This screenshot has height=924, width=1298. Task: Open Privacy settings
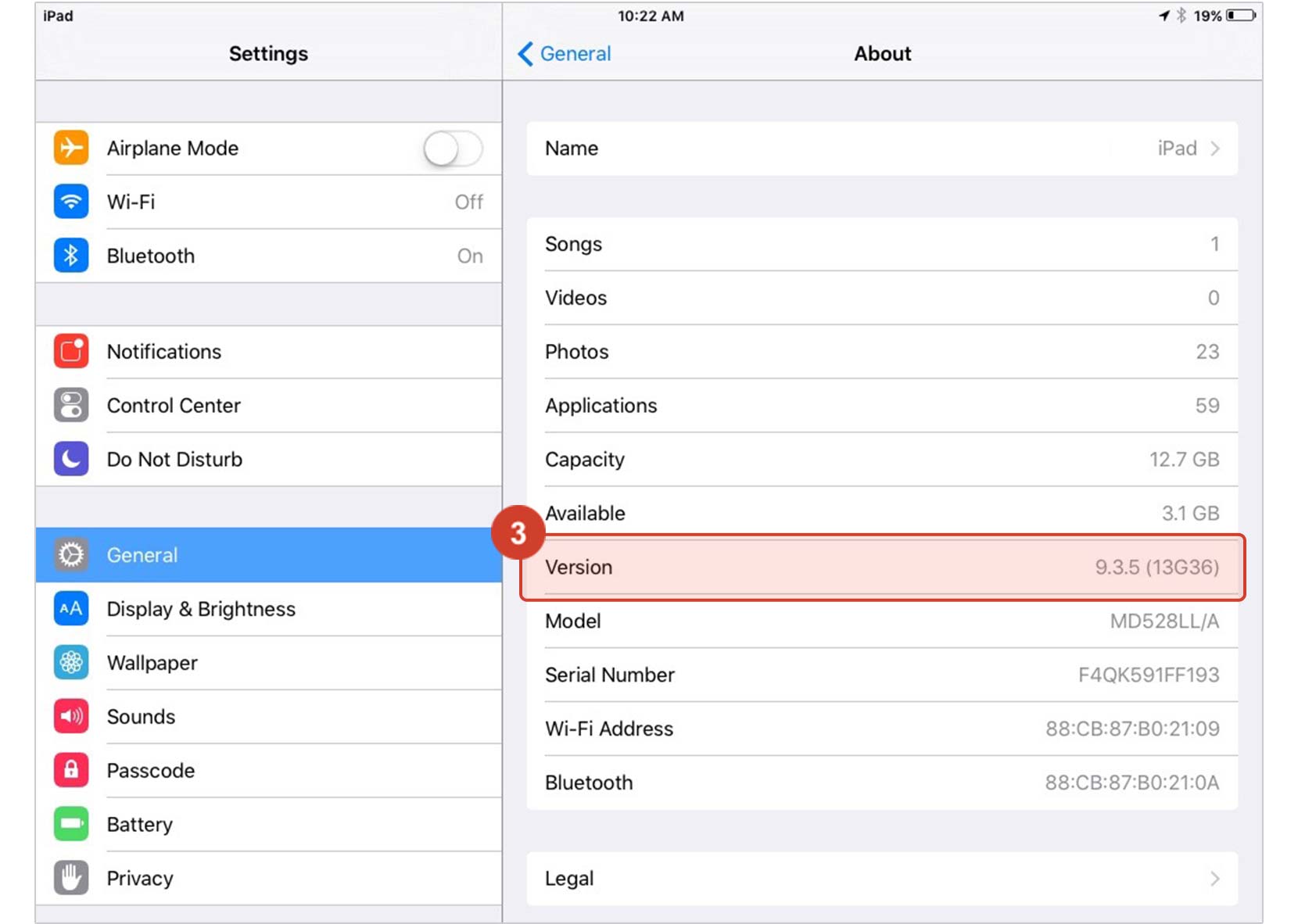(269, 878)
